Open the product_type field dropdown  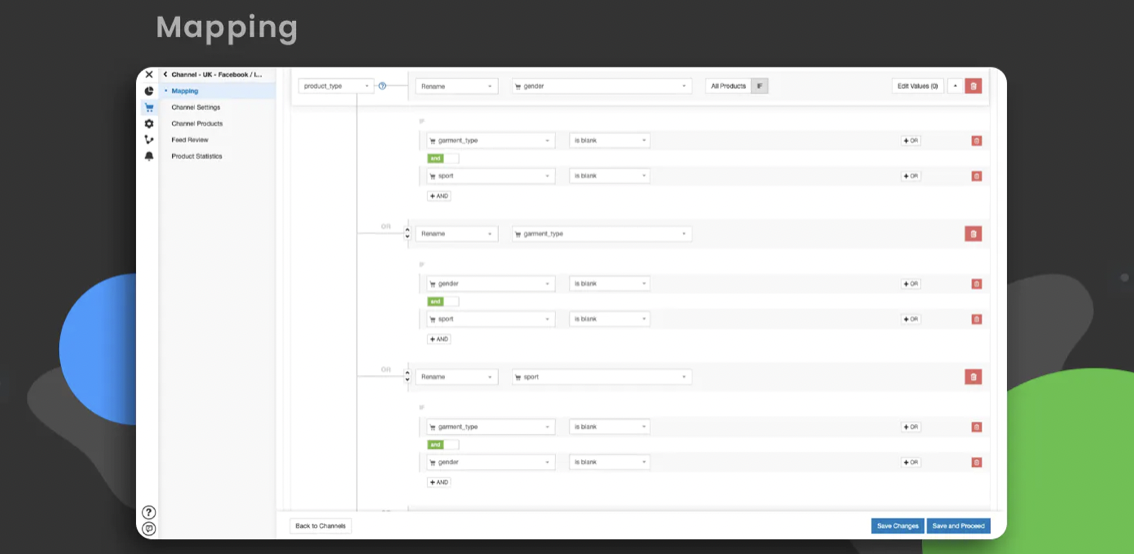tap(336, 86)
